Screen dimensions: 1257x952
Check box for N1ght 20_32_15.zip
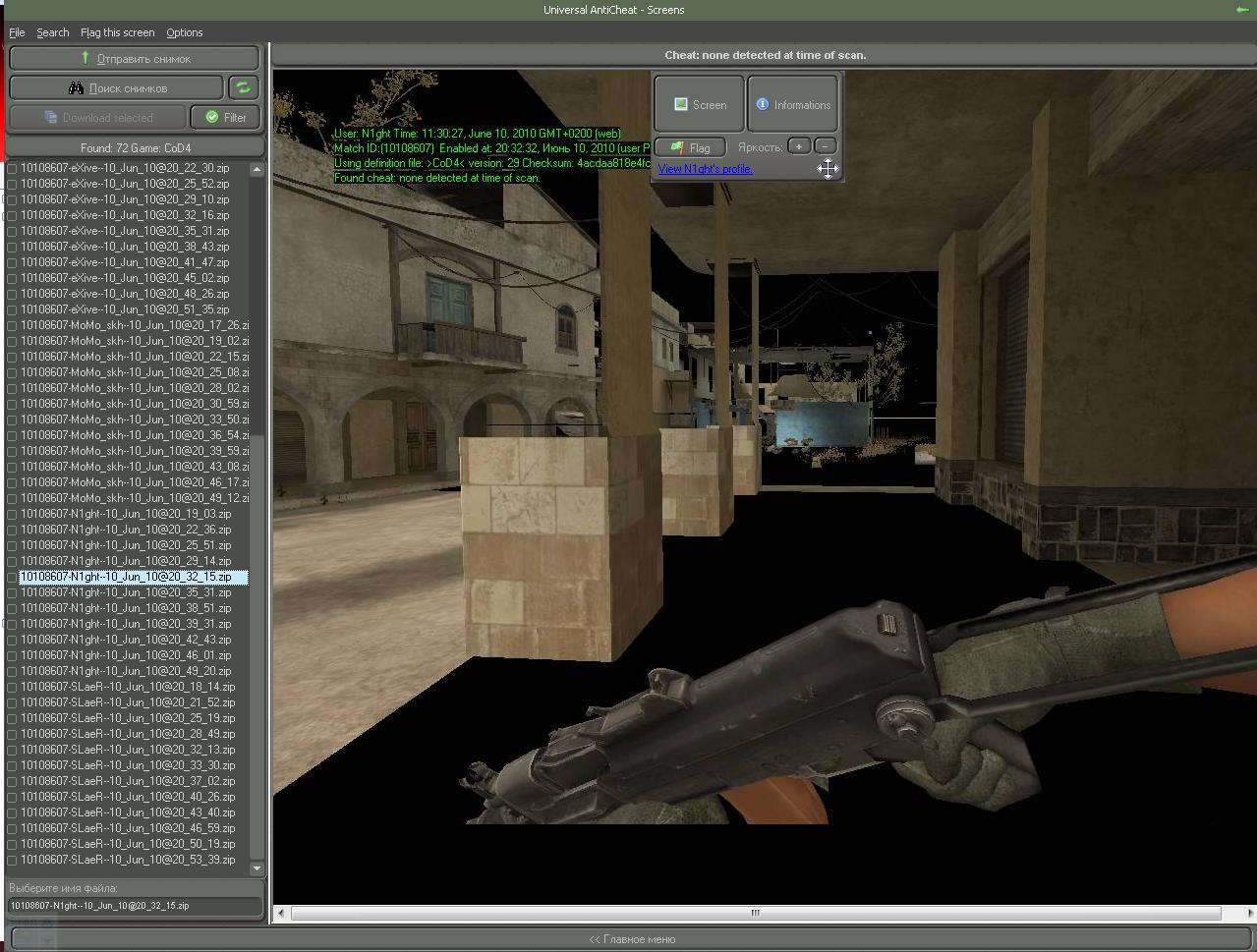click(x=13, y=577)
